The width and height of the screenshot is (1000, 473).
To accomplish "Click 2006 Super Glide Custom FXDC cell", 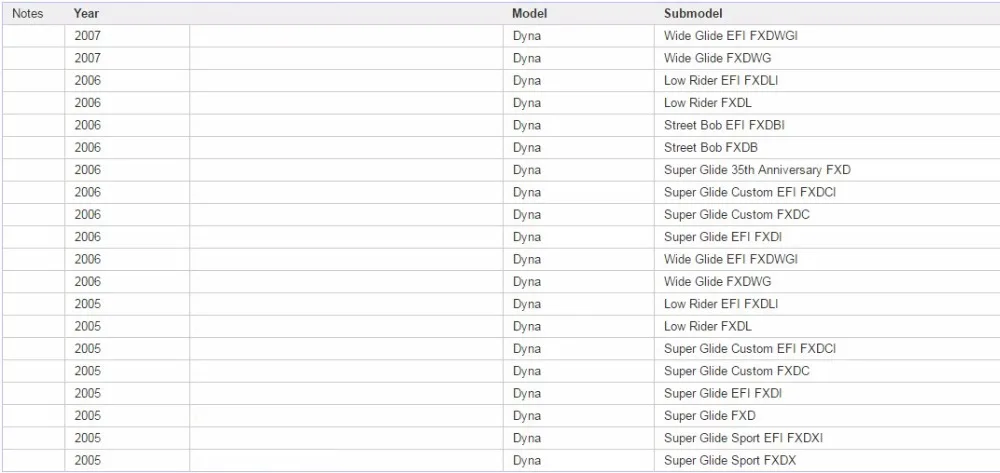I will click(737, 214).
